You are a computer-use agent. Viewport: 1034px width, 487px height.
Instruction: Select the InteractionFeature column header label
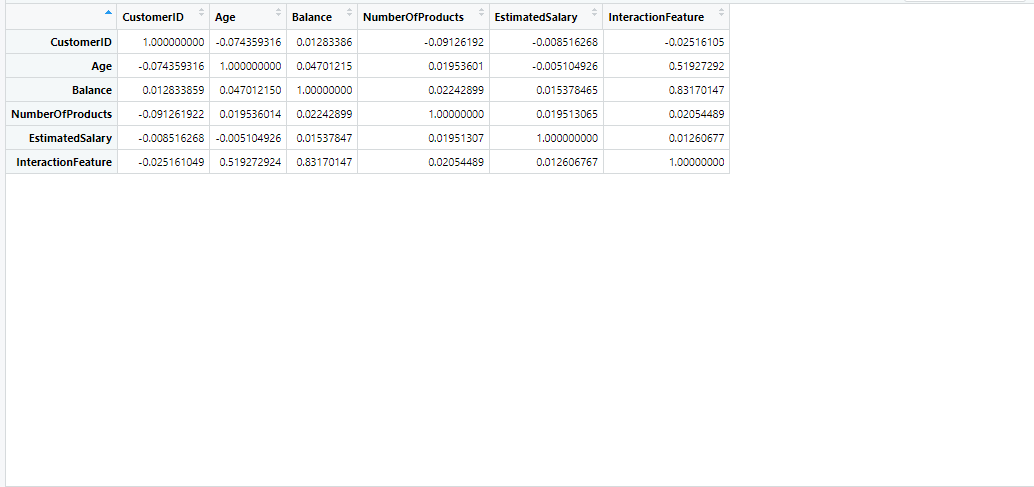[x=656, y=17]
